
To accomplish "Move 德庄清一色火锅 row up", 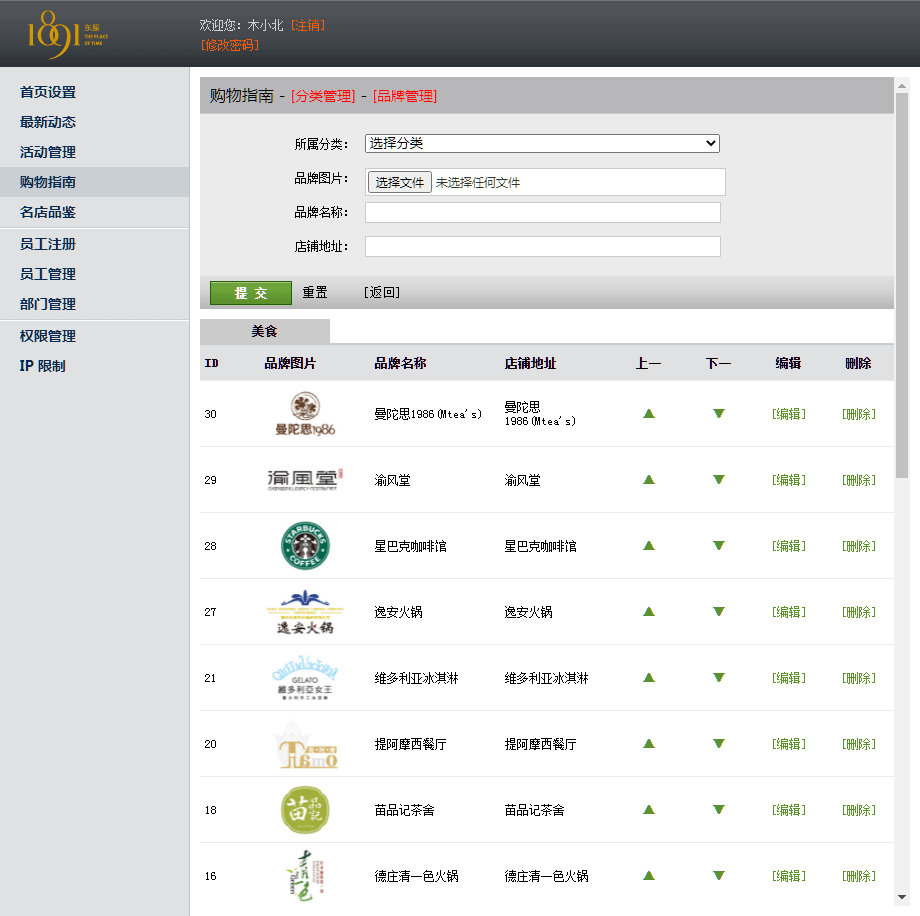I will 648,876.
